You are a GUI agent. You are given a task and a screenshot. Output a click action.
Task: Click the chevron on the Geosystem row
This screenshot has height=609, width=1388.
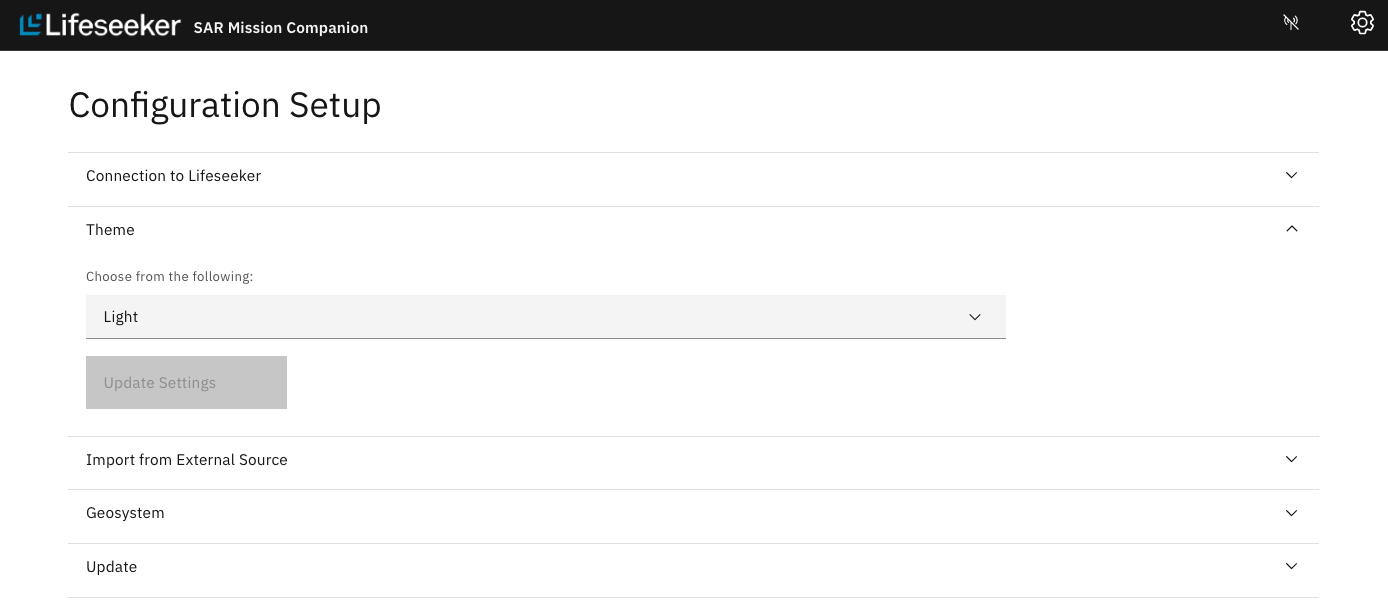click(x=1291, y=512)
